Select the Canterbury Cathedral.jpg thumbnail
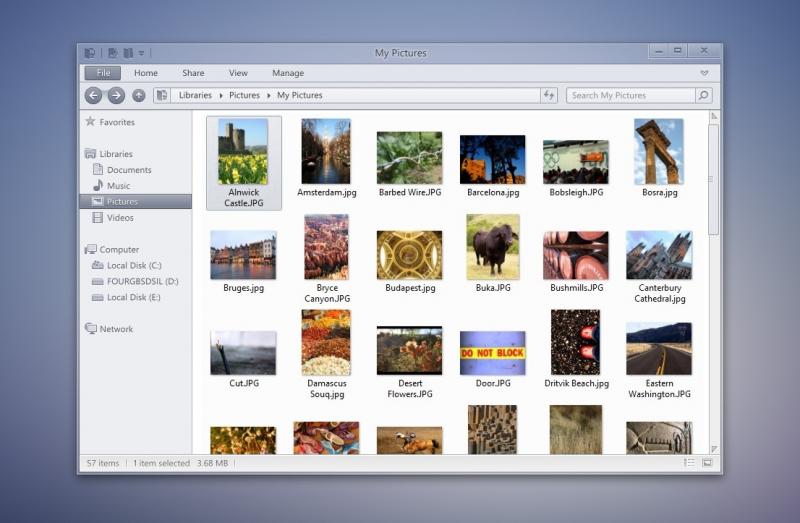Viewport: 800px width, 523px height. [659, 255]
